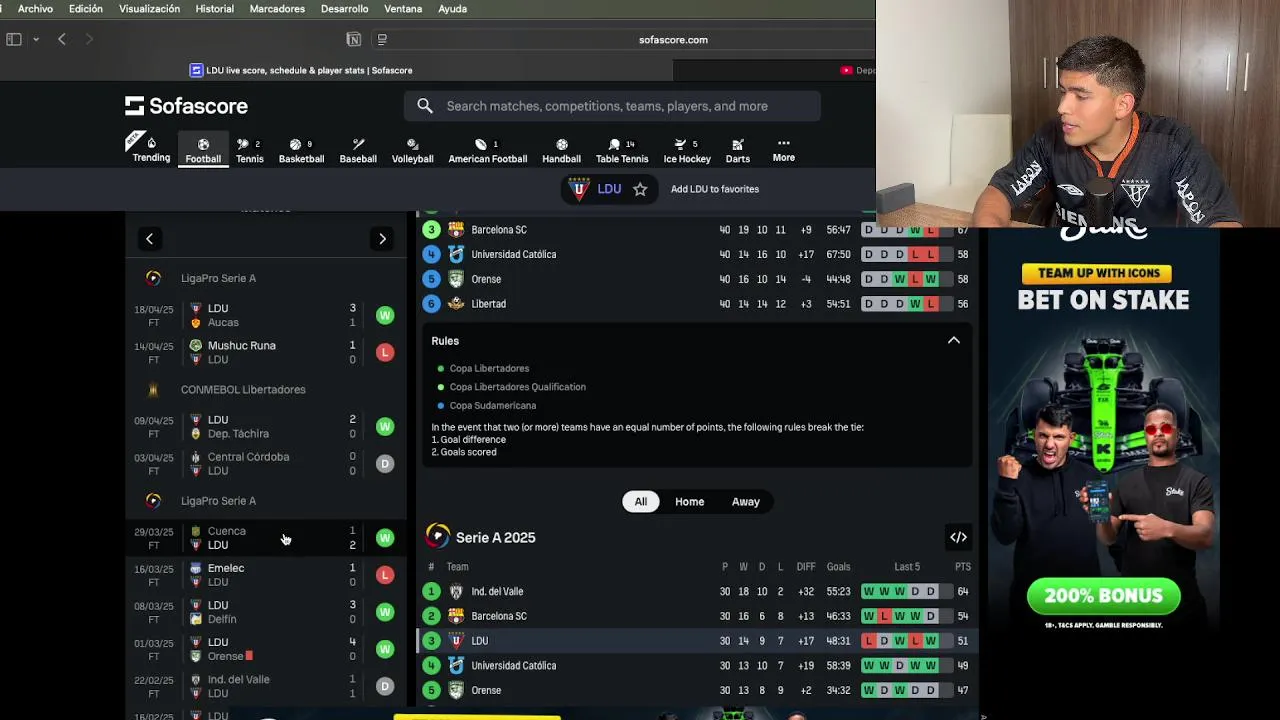Open the Historial menu
The image size is (1280, 720).
[215, 9]
